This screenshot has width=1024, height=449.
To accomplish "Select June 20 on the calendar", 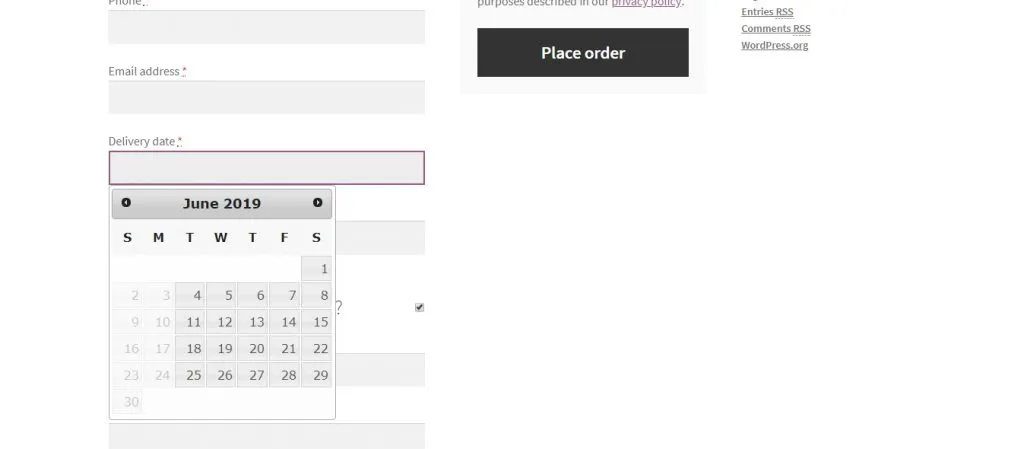I will [x=253, y=348].
